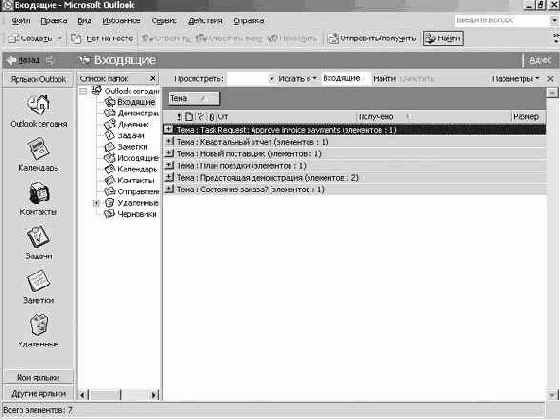Open the Искать в dropdown
The image size is (560, 420).
tap(297, 79)
